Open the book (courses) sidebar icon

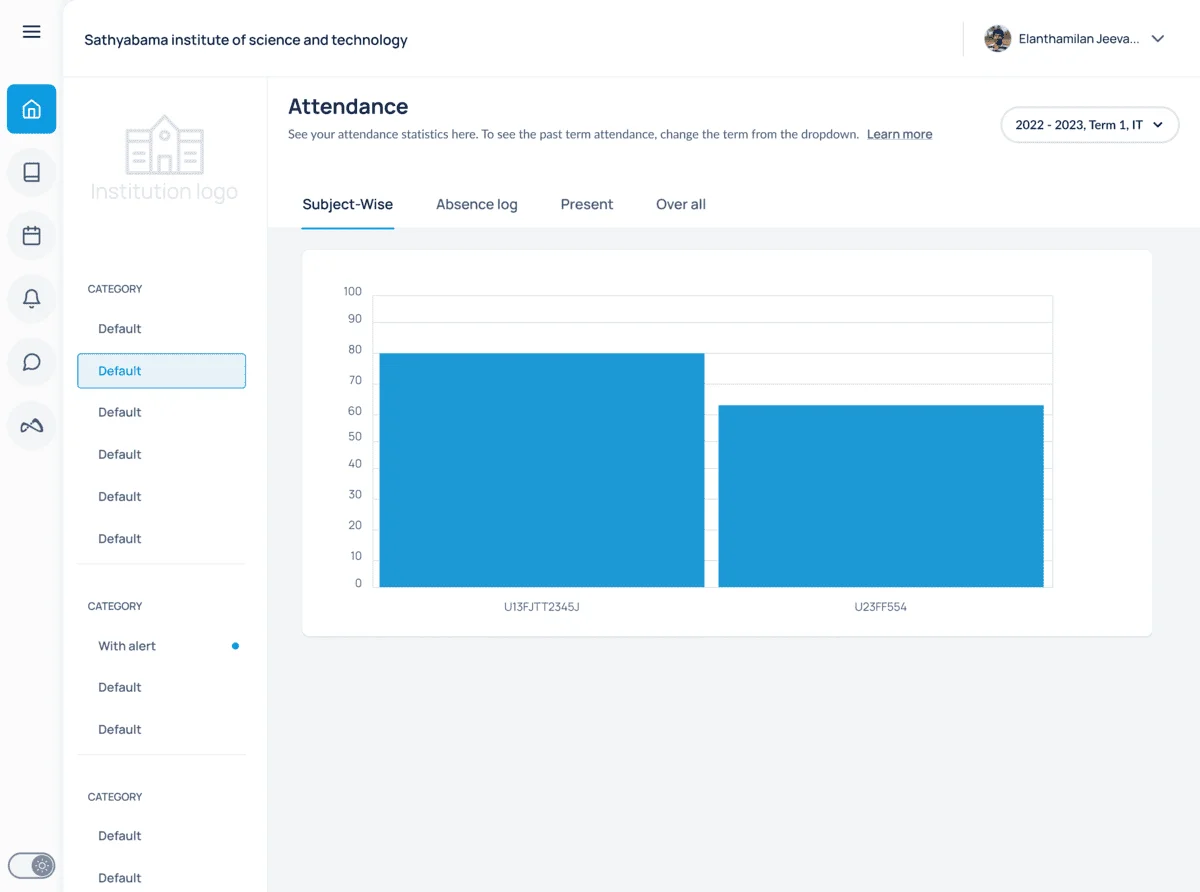click(31, 173)
